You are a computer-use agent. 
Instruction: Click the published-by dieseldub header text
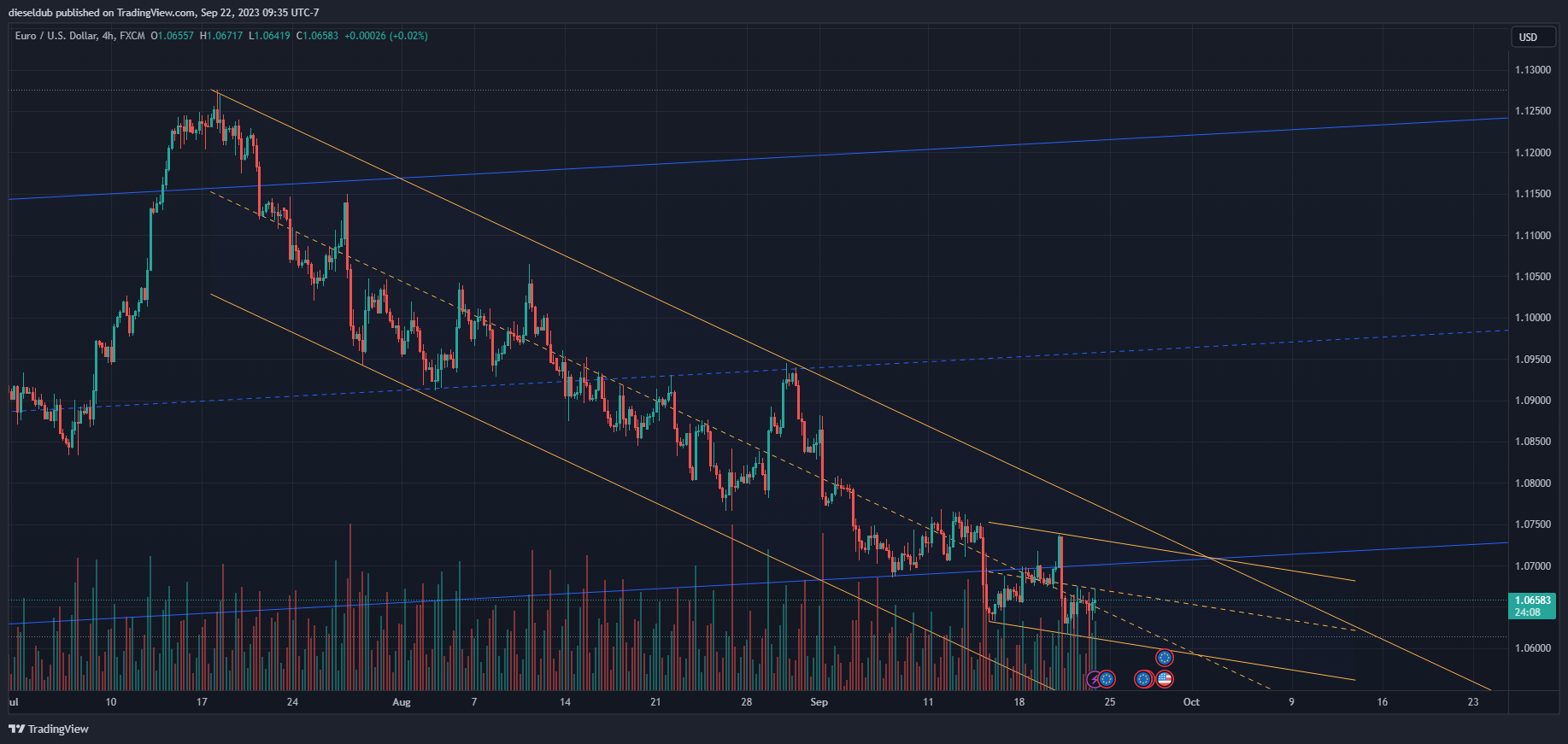pyautogui.click(x=163, y=13)
